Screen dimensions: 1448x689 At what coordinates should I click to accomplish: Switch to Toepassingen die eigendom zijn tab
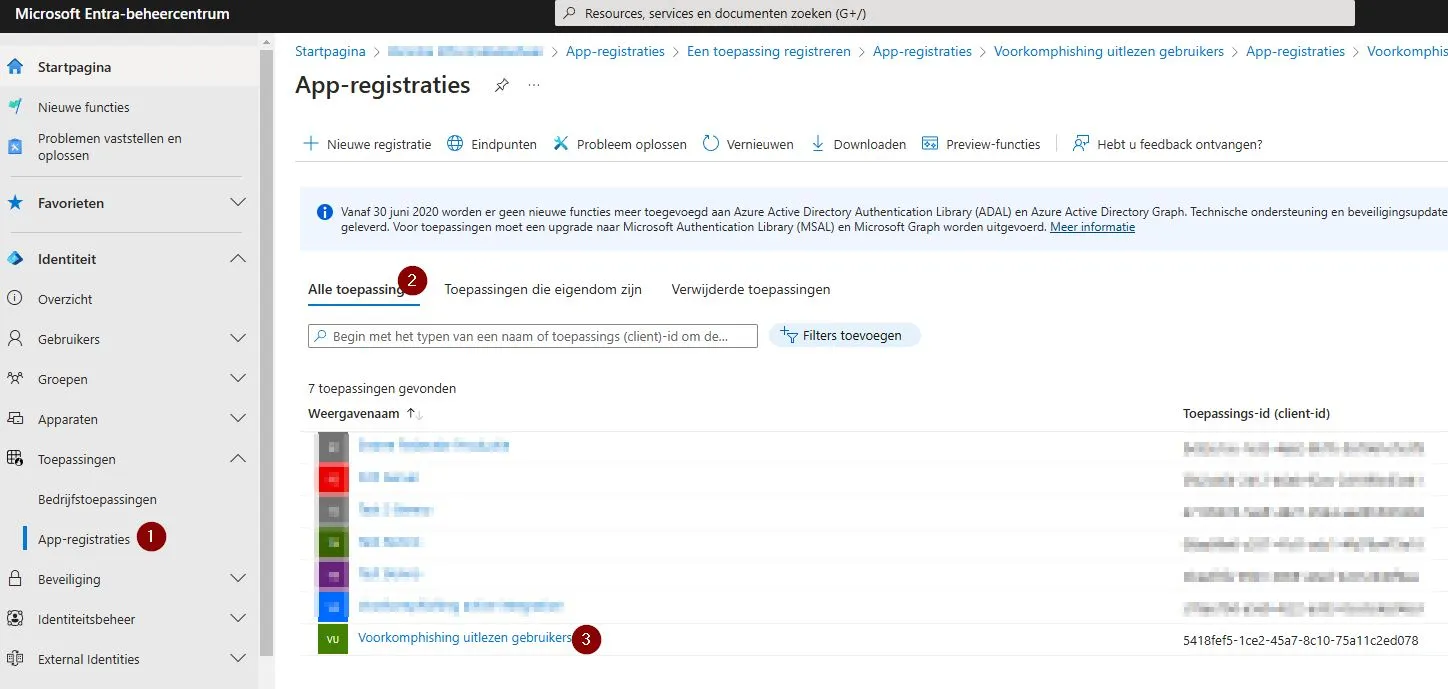543,290
